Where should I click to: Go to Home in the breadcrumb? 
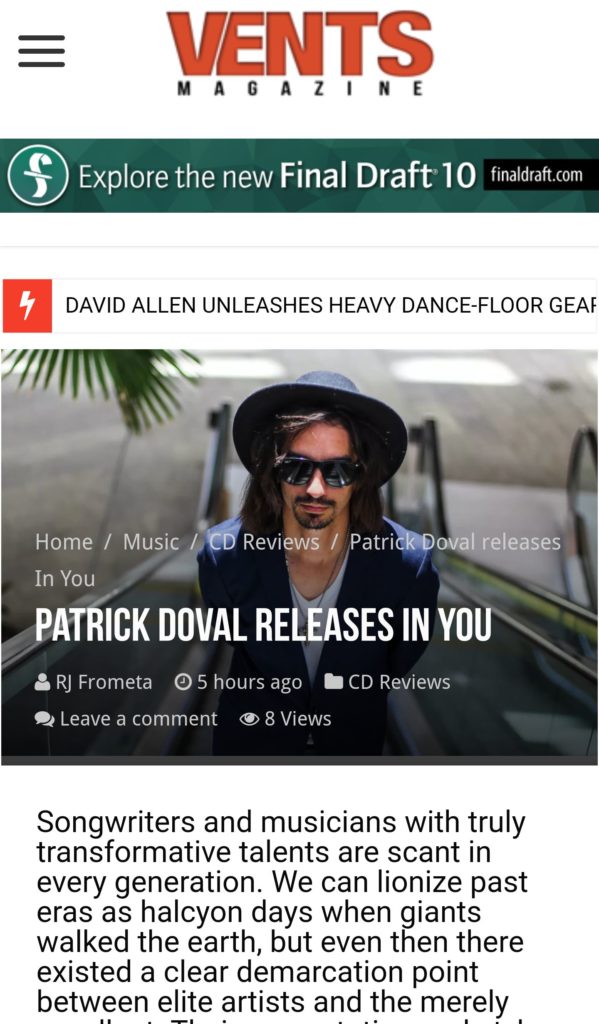coord(64,542)
